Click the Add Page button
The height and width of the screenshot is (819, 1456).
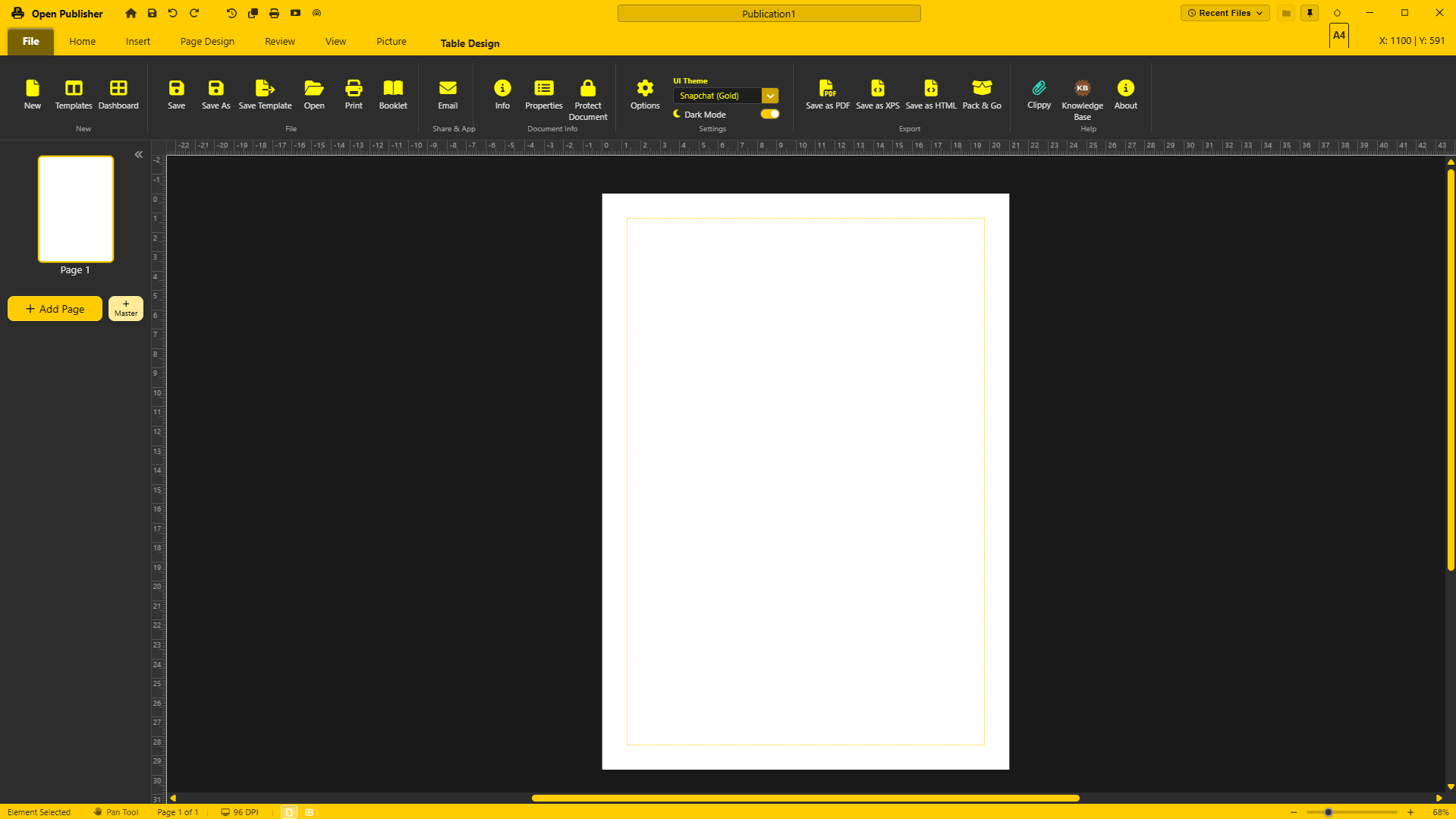pos(55,309)
